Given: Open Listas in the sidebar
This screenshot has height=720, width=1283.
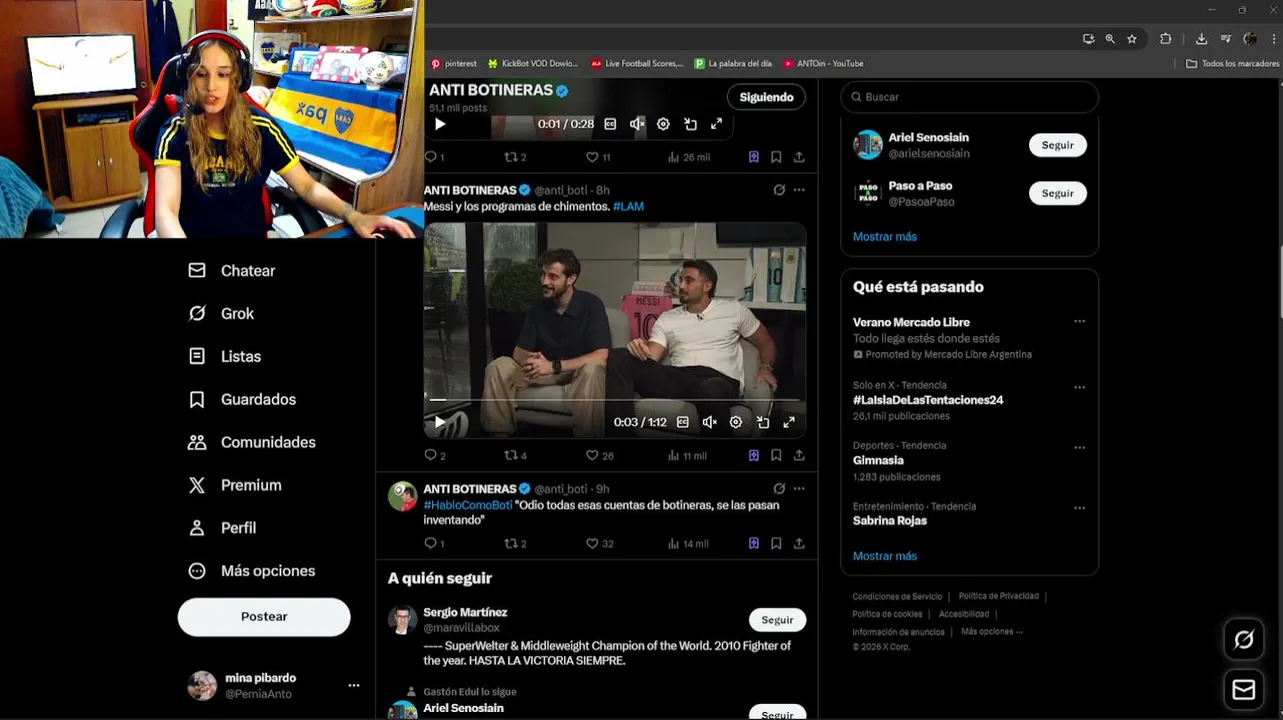Looking at the screenshot, I should (225, 357).
